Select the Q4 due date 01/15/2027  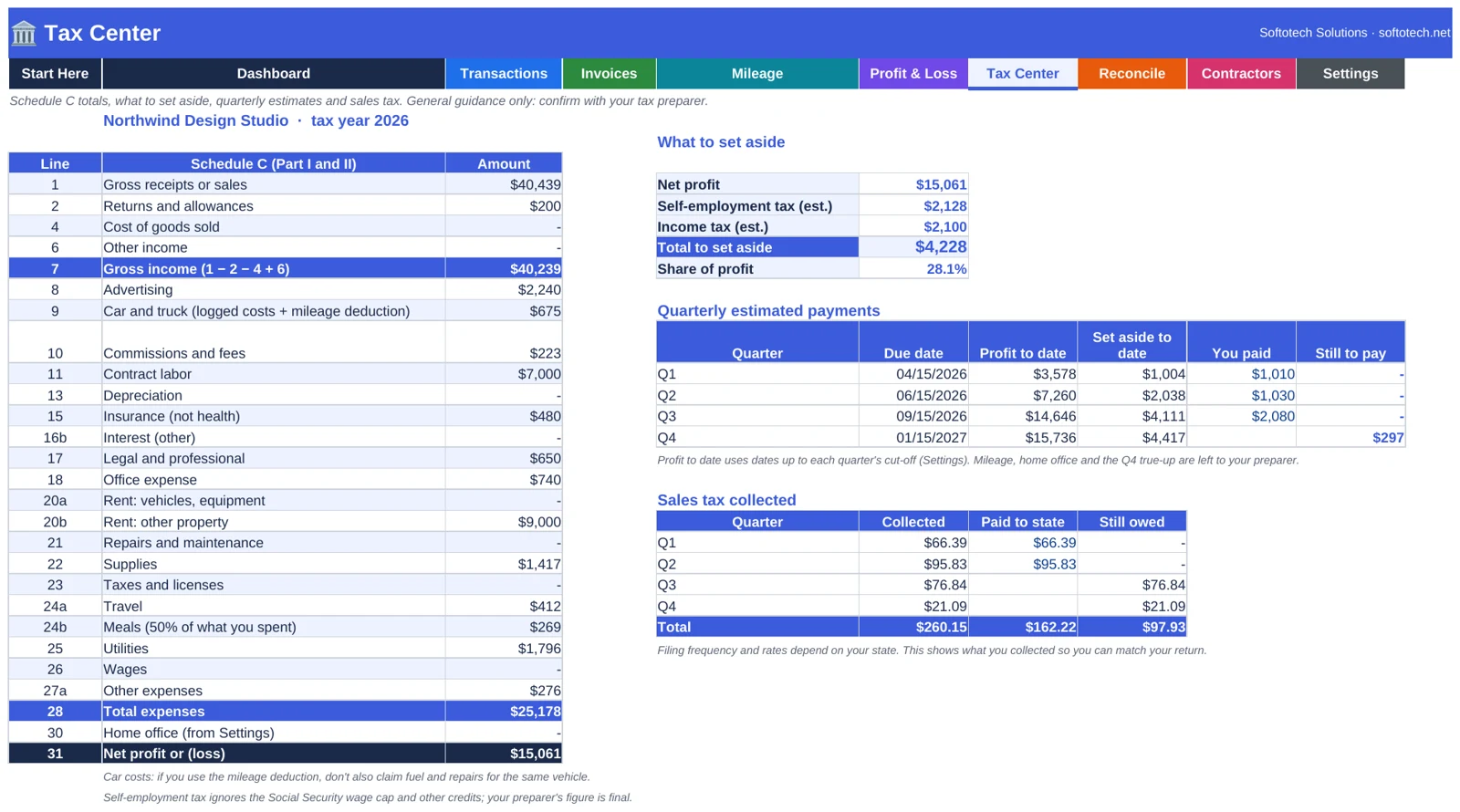(x=913, y=438)
